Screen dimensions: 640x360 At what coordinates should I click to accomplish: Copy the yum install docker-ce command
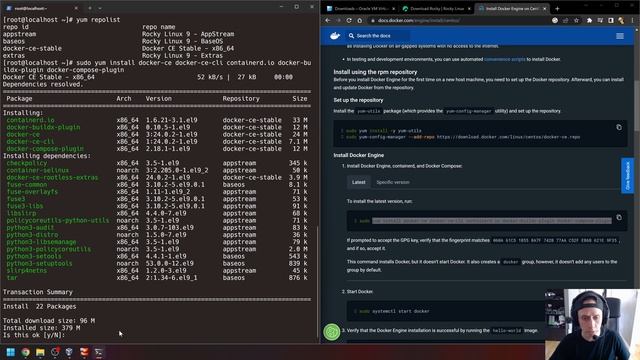click(x=619, y=218)
